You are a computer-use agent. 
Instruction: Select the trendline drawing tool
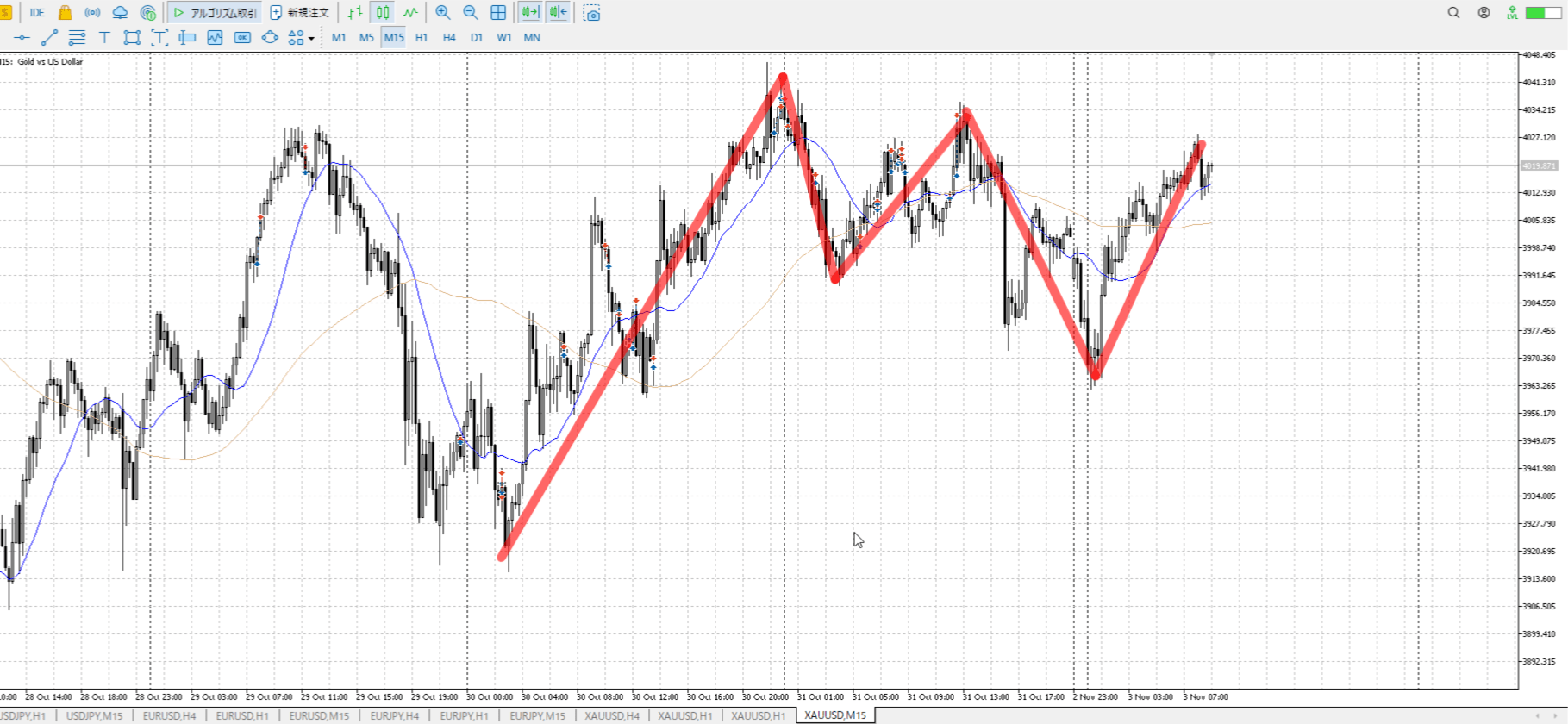click(49, 38)
